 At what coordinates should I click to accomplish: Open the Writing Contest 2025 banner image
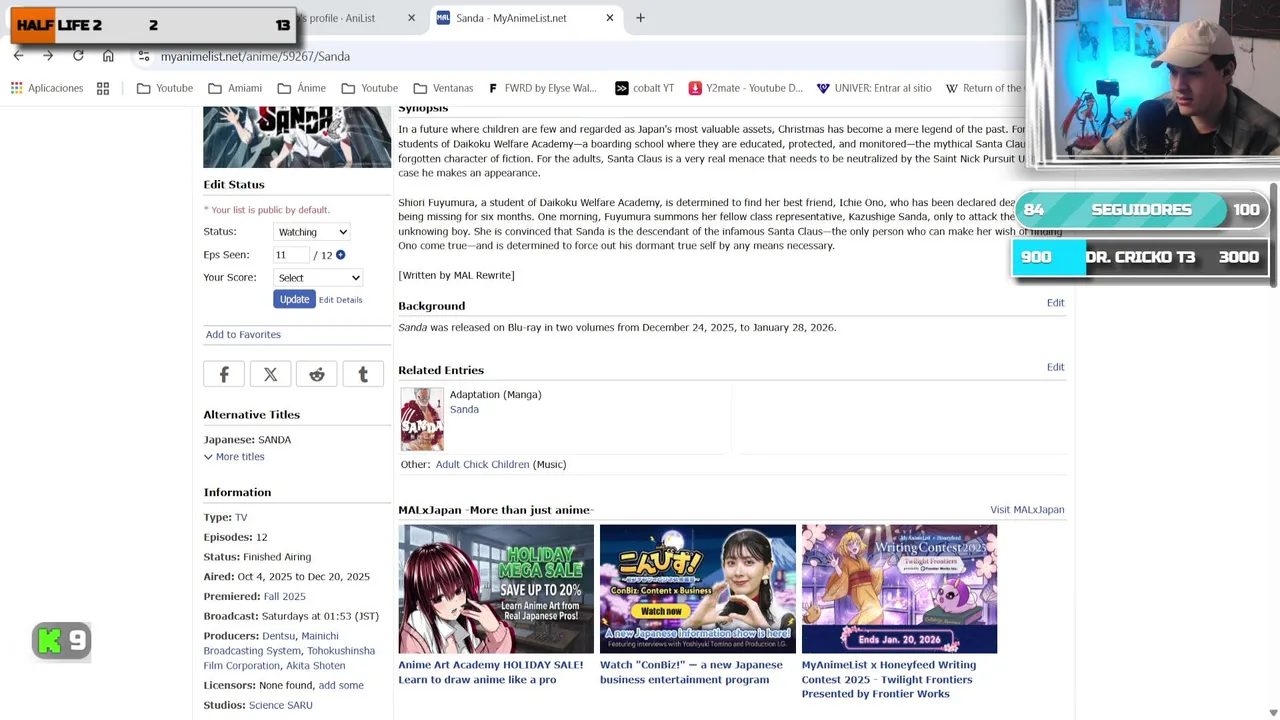click(899, 589)
